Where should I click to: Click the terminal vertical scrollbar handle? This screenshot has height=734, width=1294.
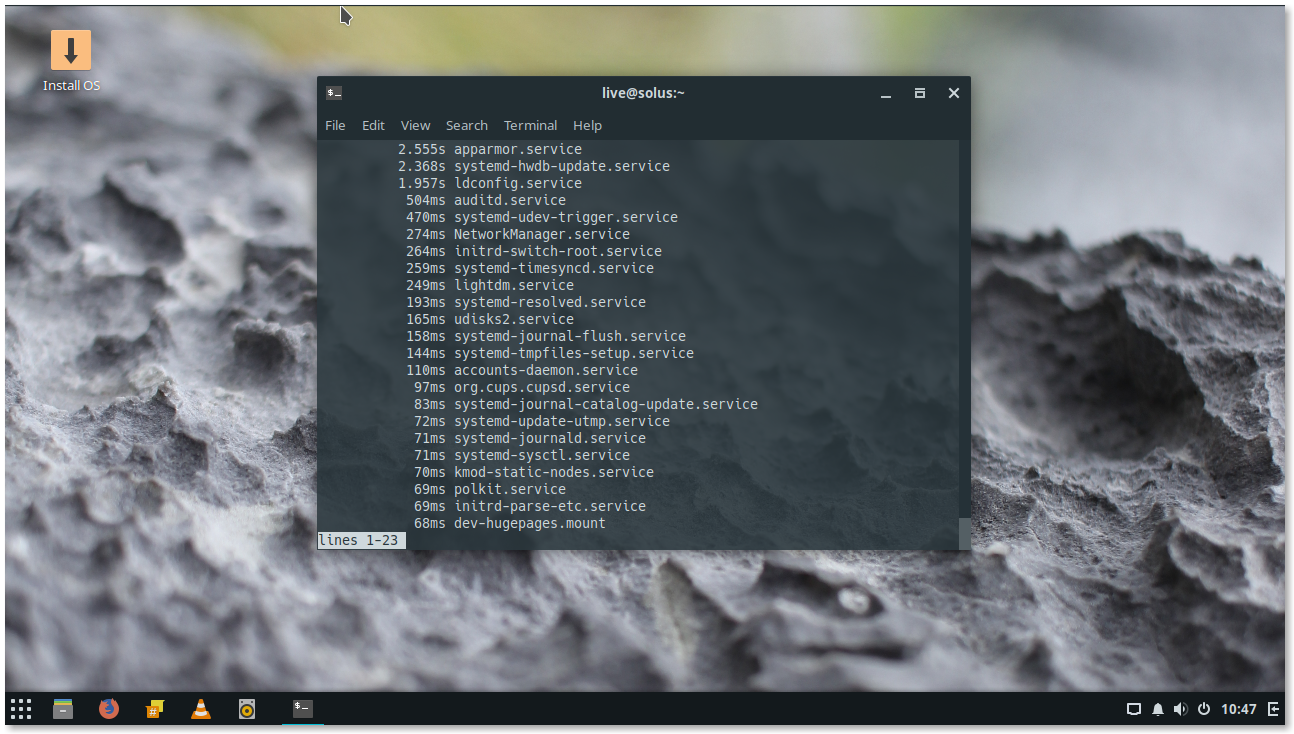tap(964, 533)
